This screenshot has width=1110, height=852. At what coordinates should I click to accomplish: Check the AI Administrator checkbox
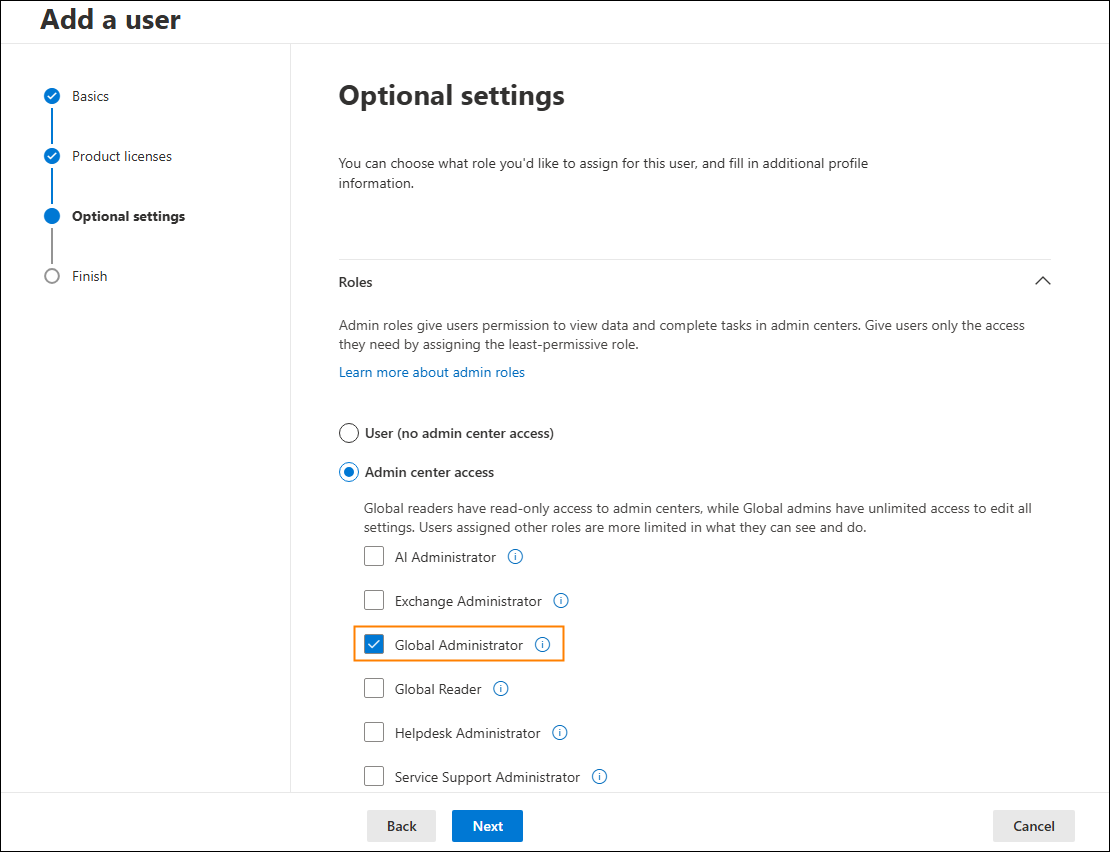tap(374, 556)
